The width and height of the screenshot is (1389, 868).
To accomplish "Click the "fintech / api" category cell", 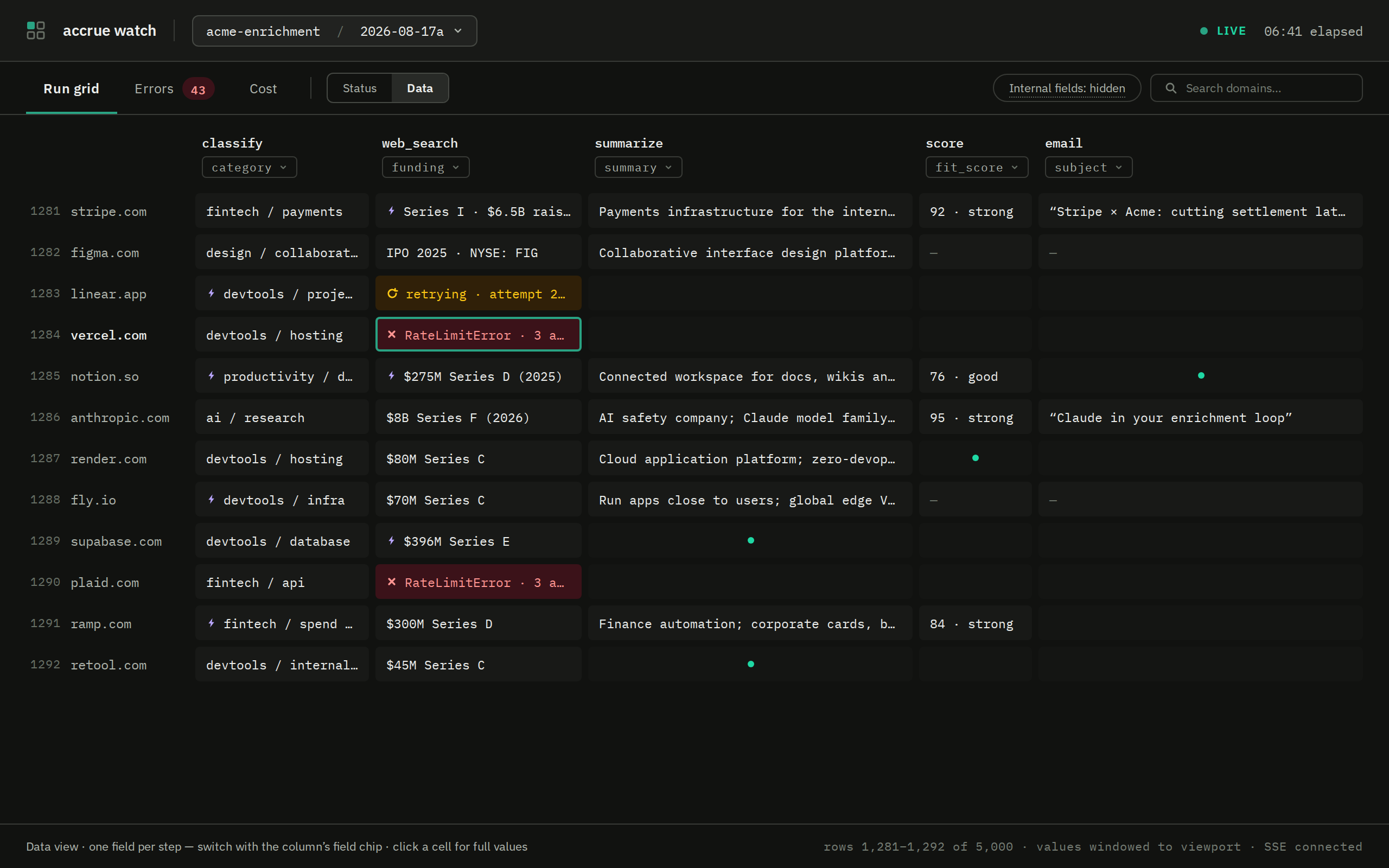I will pyautogui.click(x=282, y=582).
